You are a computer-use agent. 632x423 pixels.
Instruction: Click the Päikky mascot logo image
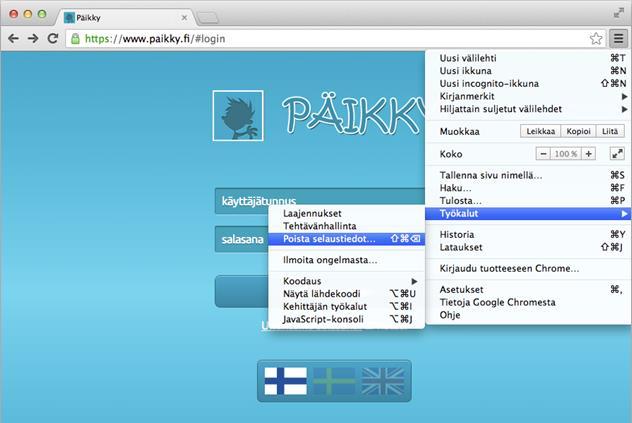[x=238, y=116]
